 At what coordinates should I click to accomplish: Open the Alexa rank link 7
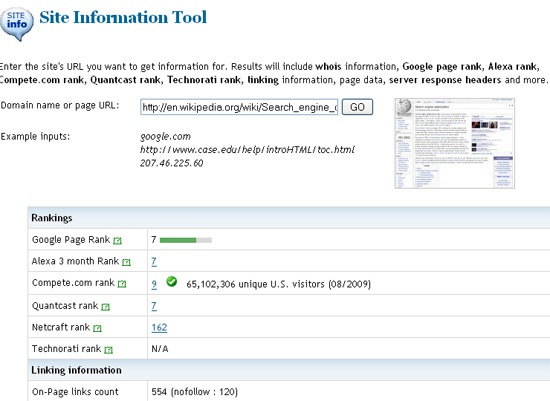pos(154,261)
